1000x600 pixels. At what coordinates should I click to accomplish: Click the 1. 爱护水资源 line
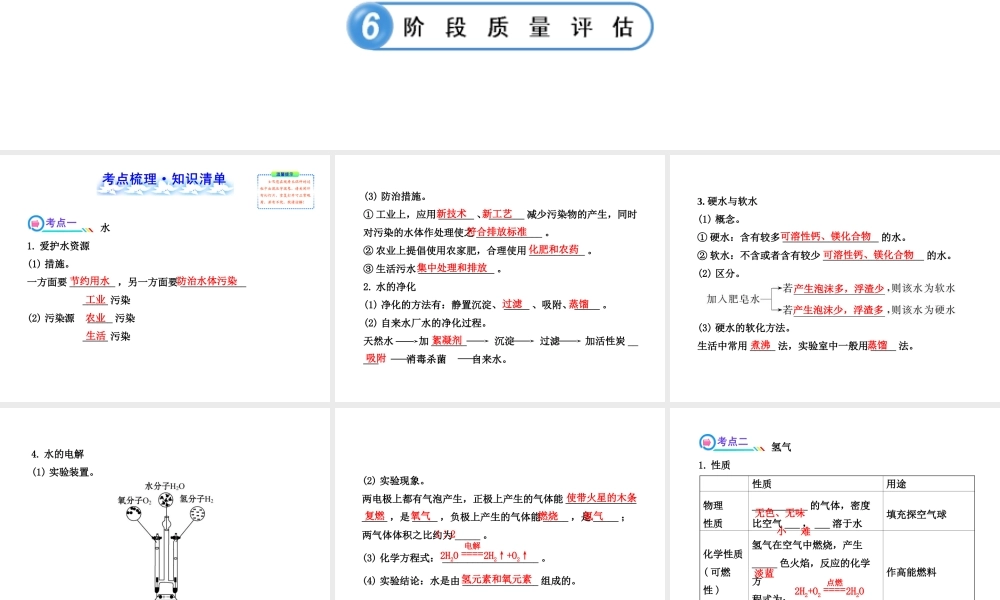58,246
